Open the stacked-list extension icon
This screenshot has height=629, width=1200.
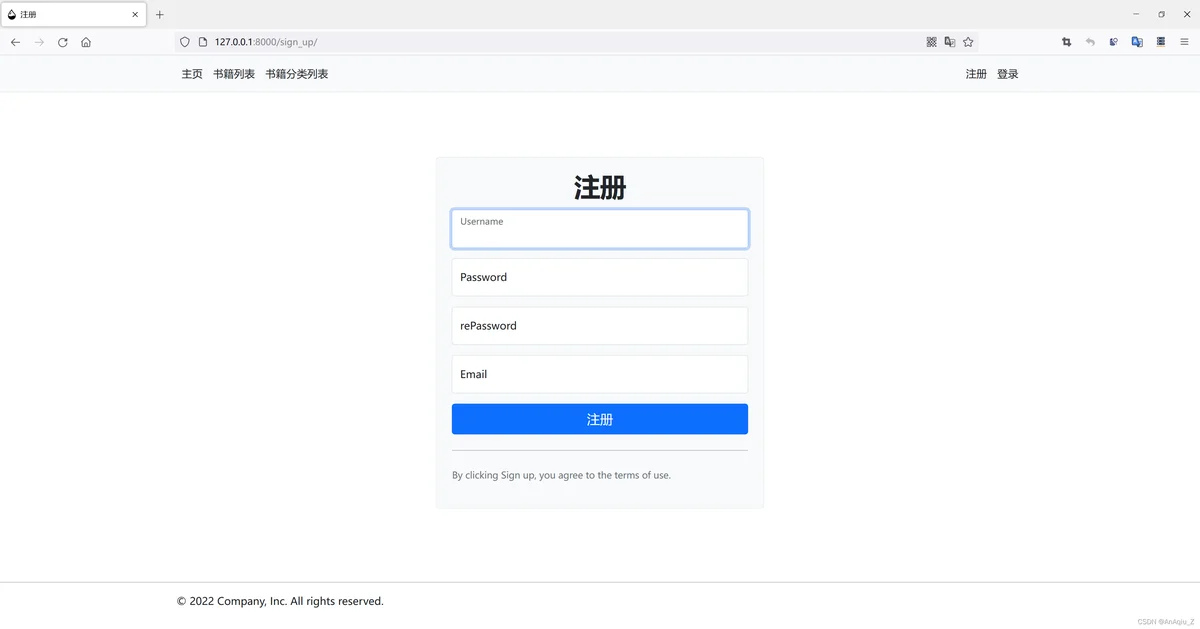tap(1161, 42)
